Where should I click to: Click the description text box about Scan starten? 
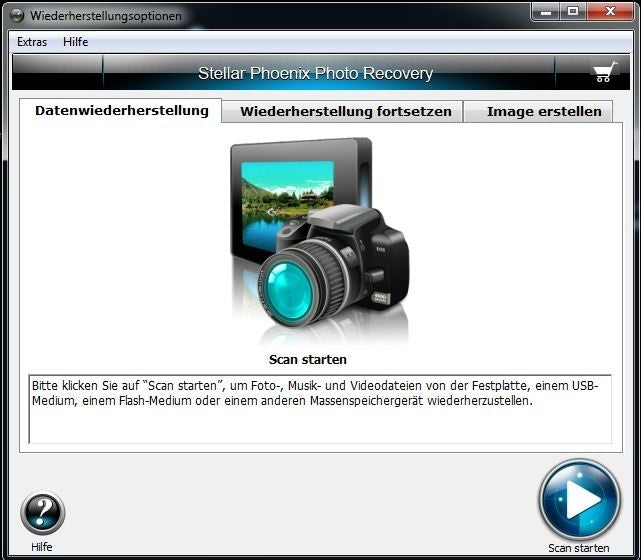(320, 409)
